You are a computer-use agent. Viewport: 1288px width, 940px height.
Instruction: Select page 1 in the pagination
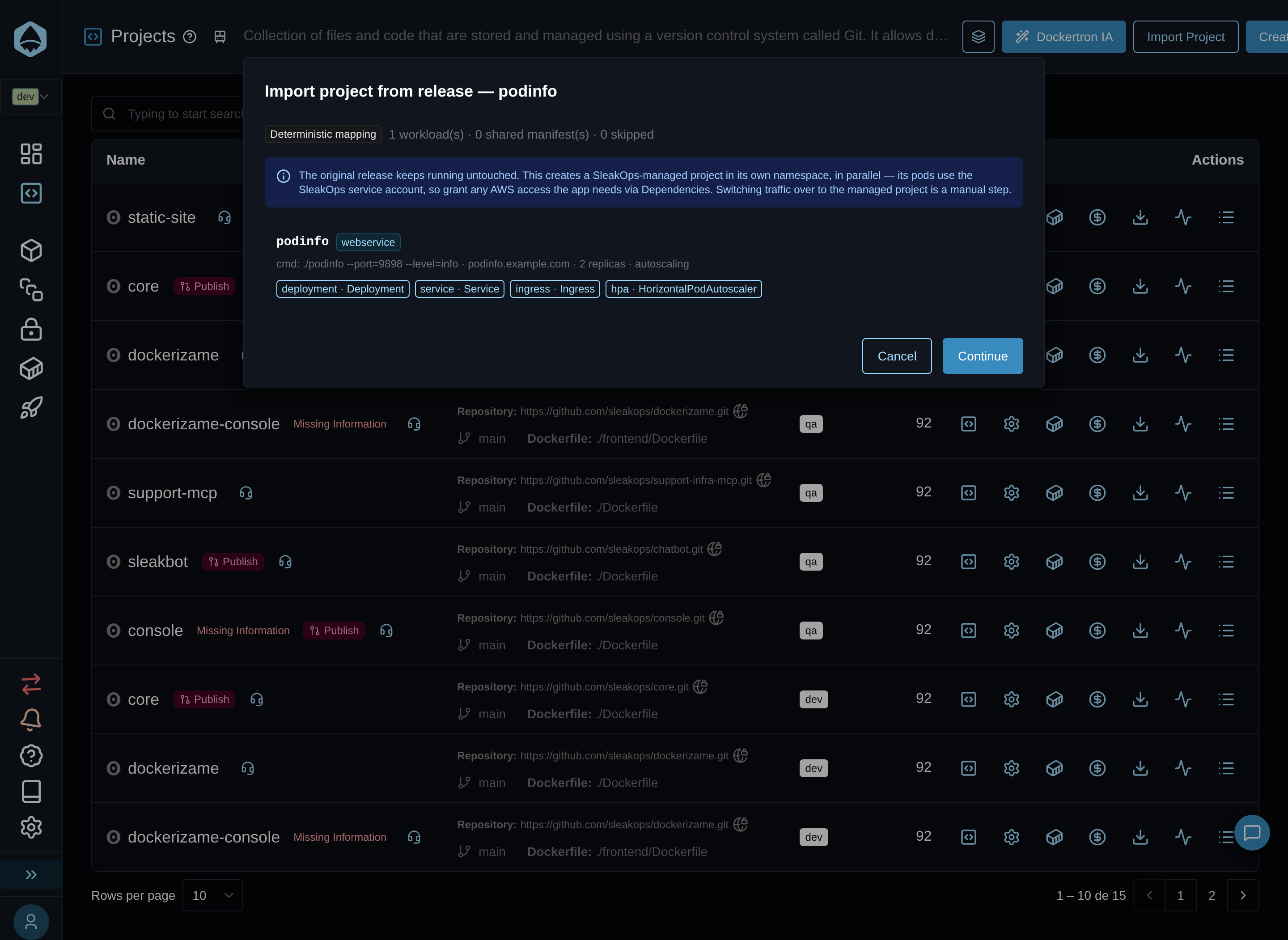(1181, 896)
